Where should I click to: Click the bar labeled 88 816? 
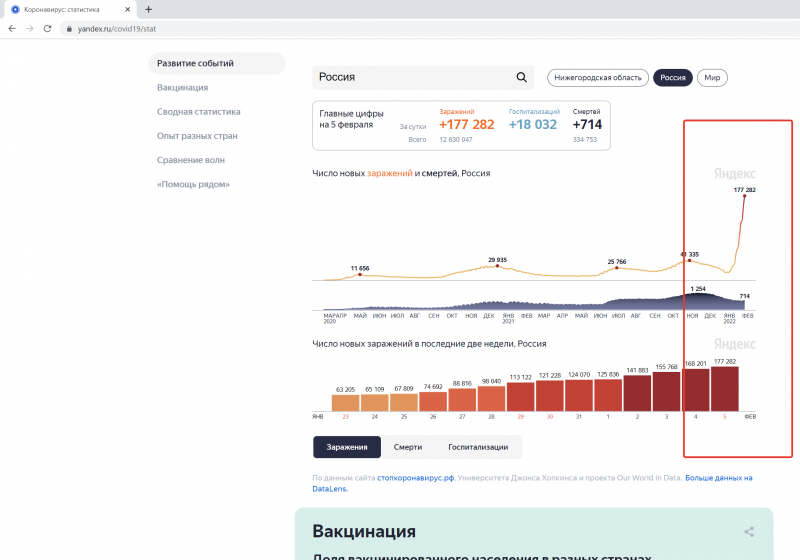coord(462,399)
